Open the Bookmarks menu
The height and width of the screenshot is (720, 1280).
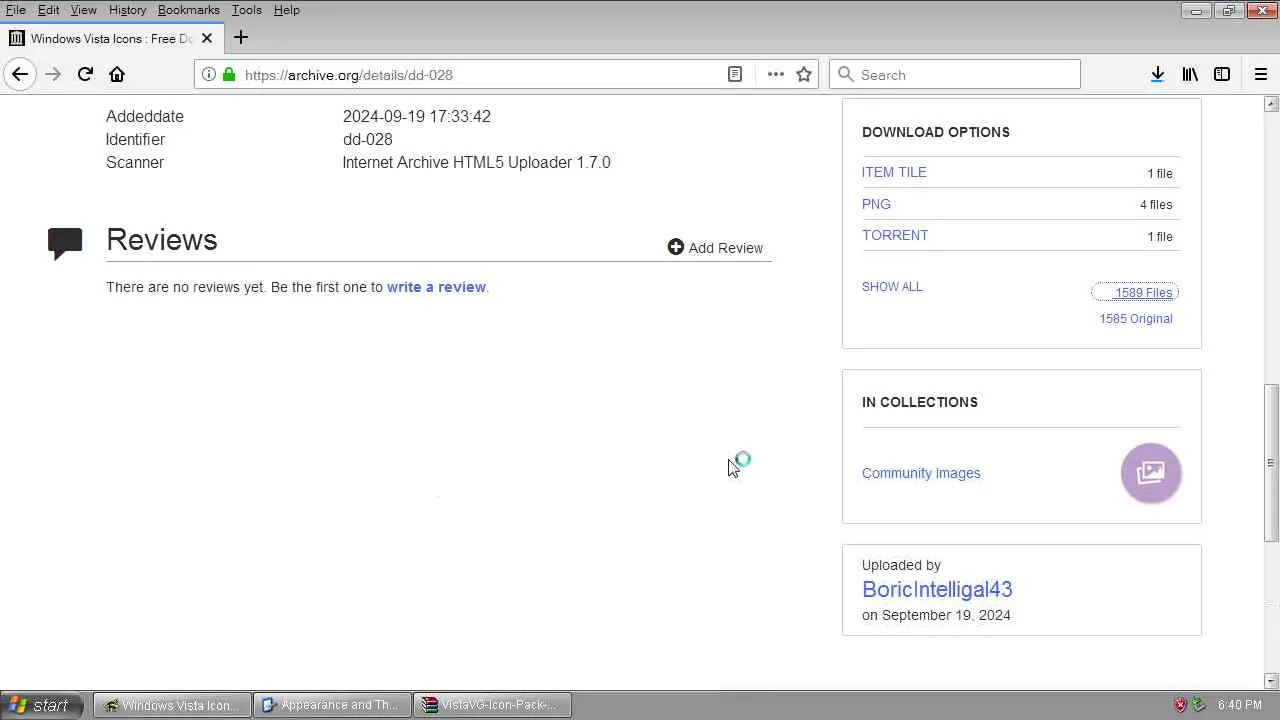pos(188,10)
